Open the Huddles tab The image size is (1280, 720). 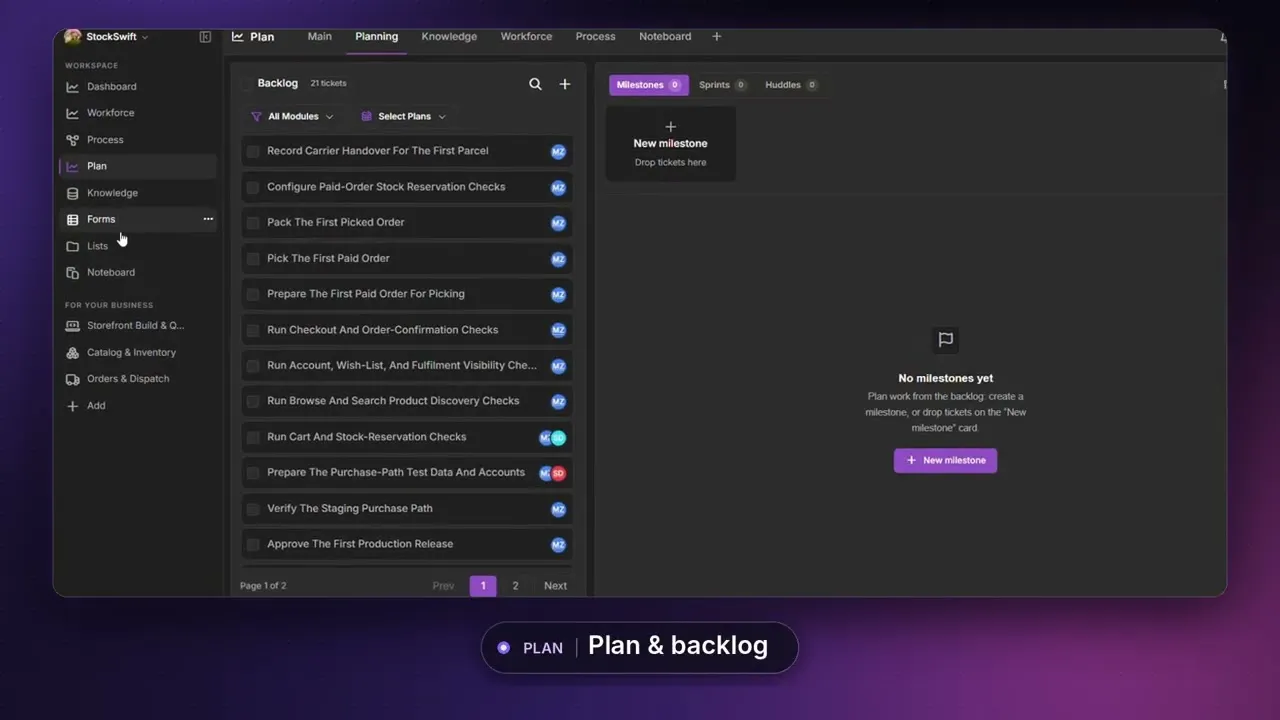pyautogui.click(x=791, y=85)
